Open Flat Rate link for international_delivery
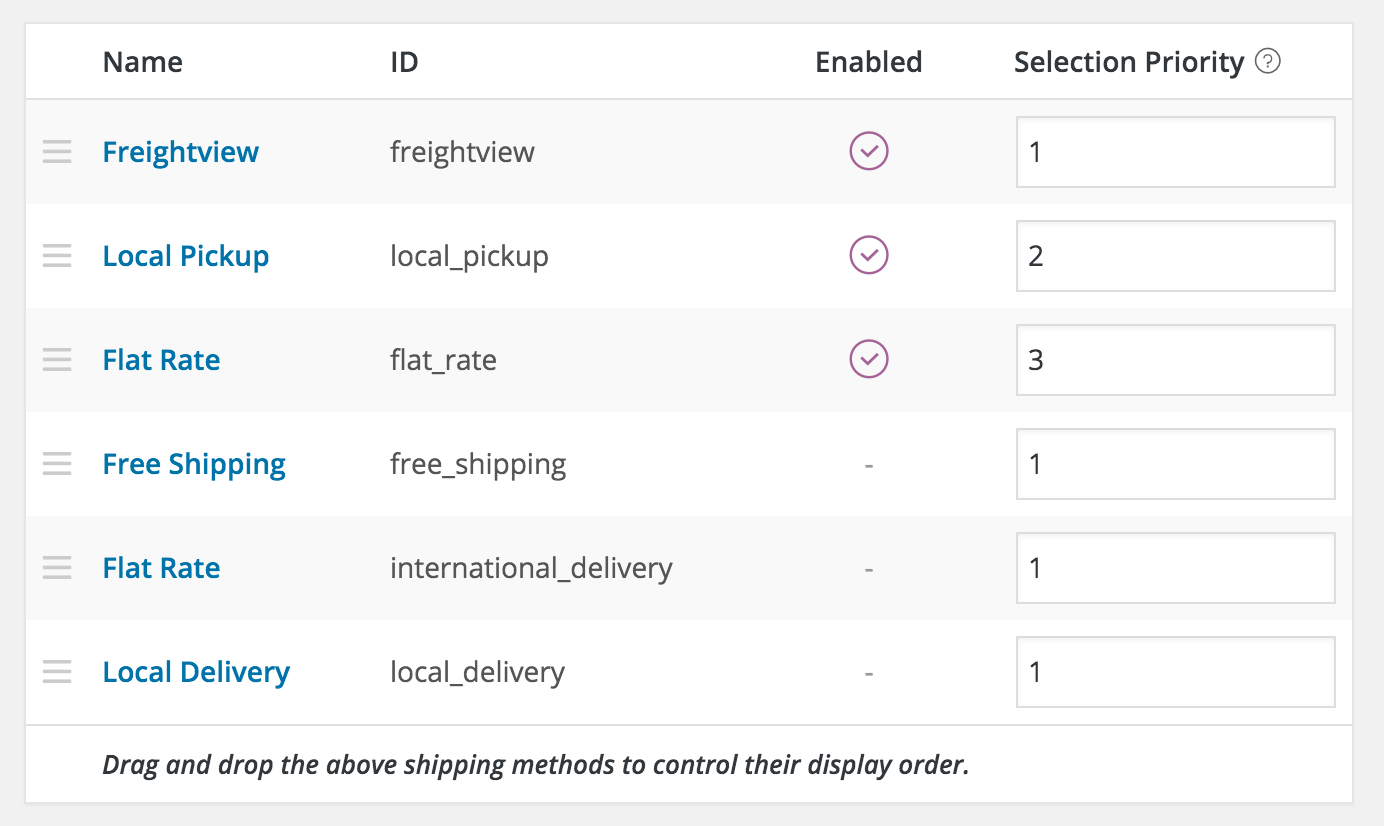 click(161, 568)
